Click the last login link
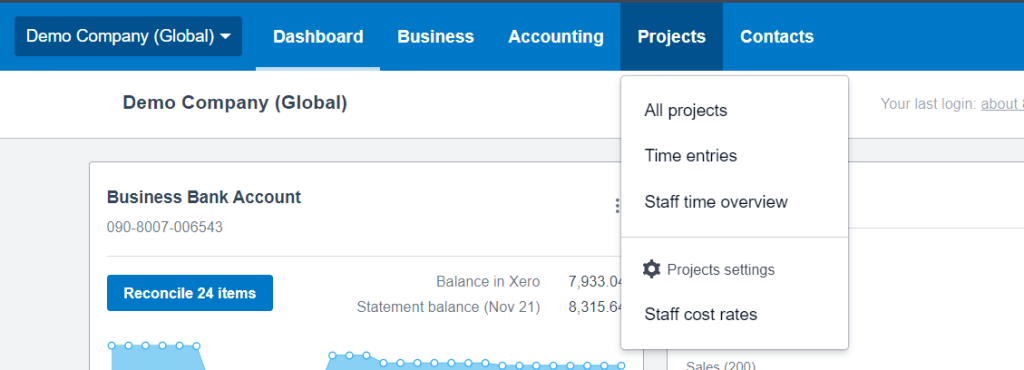Viewport: 1024px width, 370px height. (1002, 104)
